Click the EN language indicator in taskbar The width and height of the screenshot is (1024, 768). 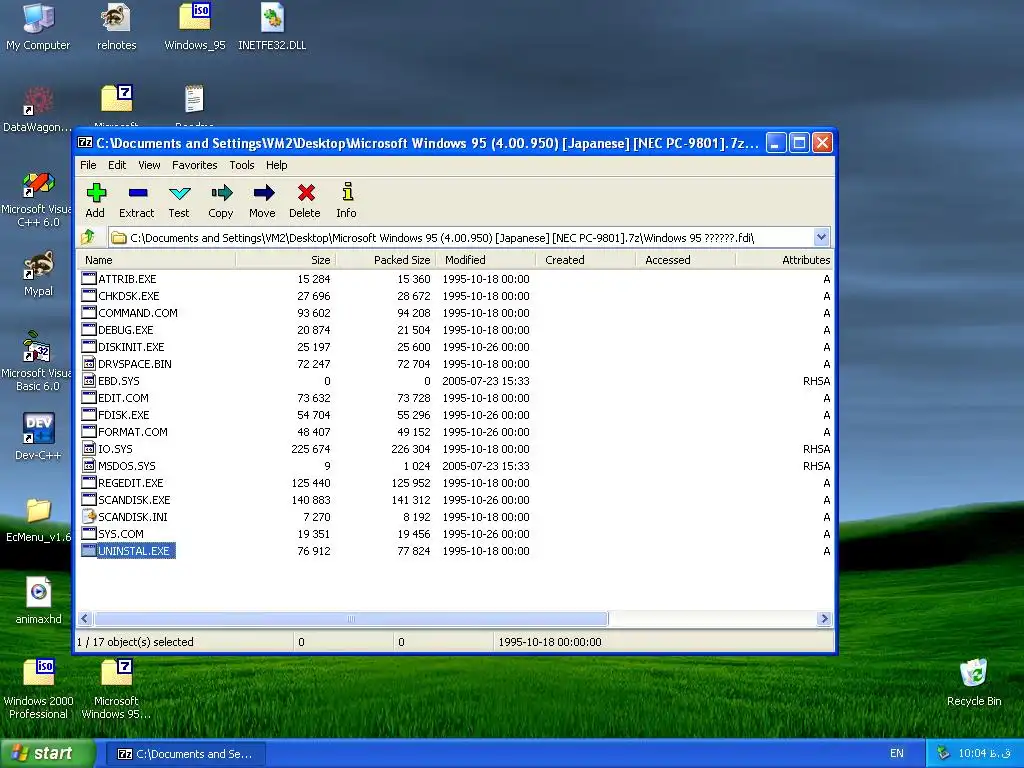click(x=897, y=754)
